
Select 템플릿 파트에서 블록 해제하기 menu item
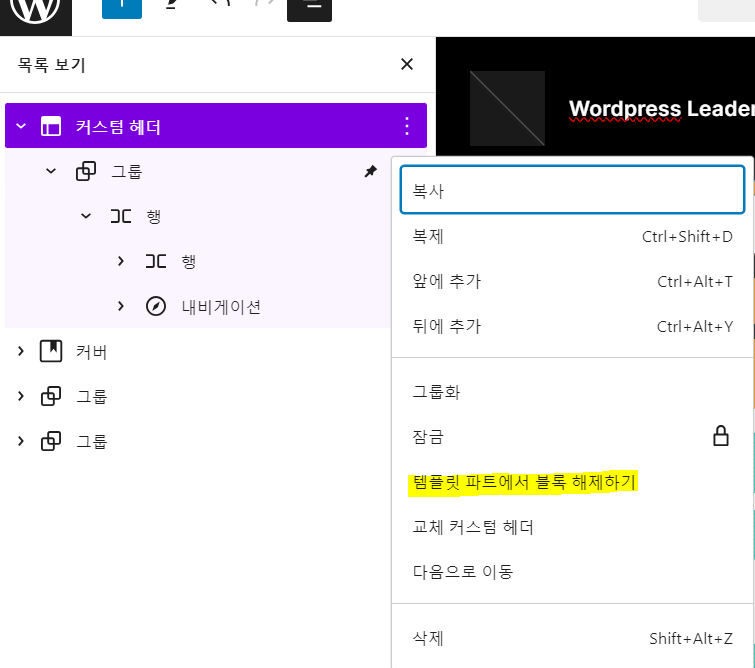click(524, 482)
